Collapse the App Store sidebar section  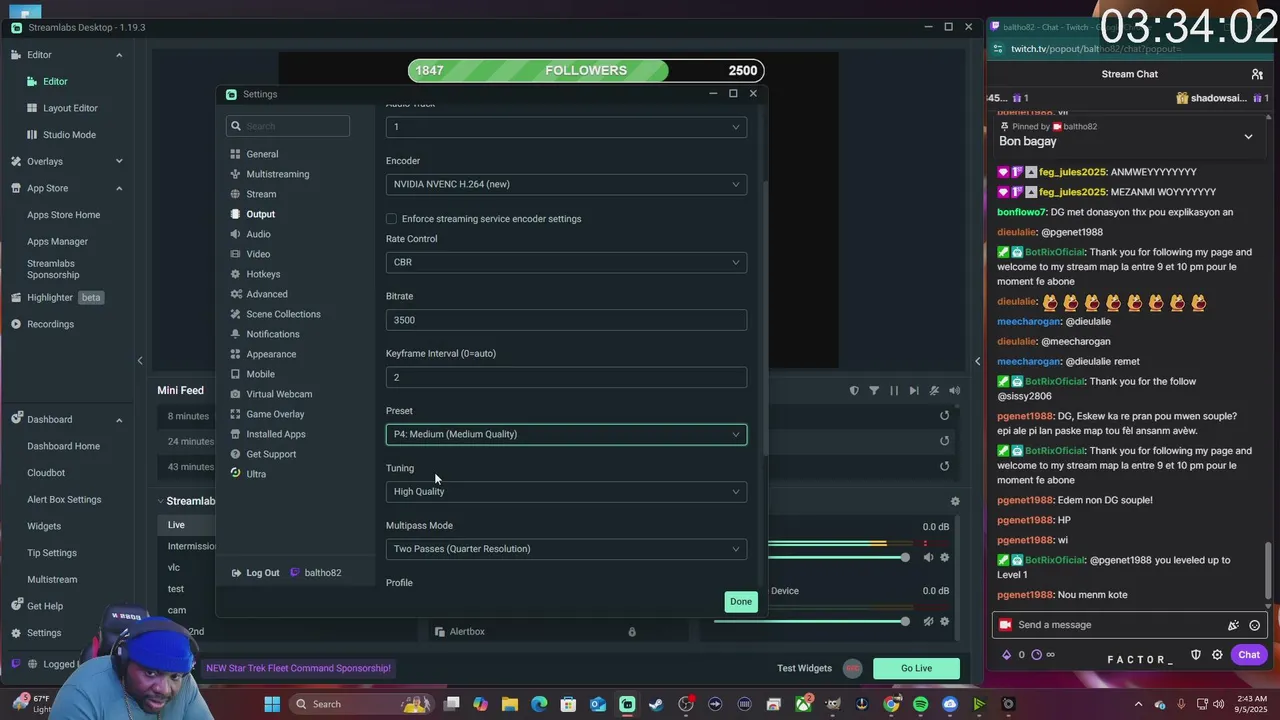coord(119,188)
